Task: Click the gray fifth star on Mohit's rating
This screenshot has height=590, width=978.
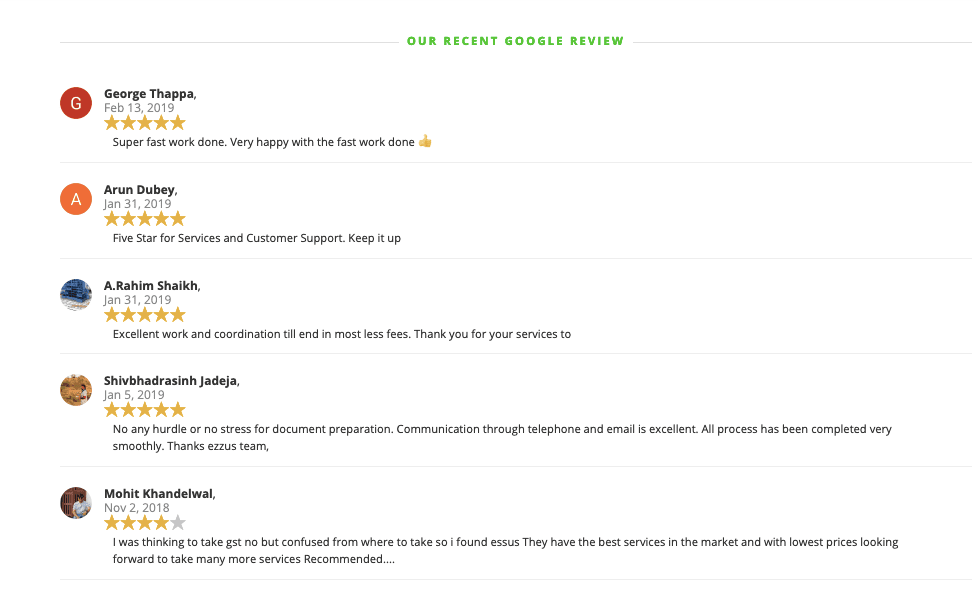Action: [x=178, y=523]
